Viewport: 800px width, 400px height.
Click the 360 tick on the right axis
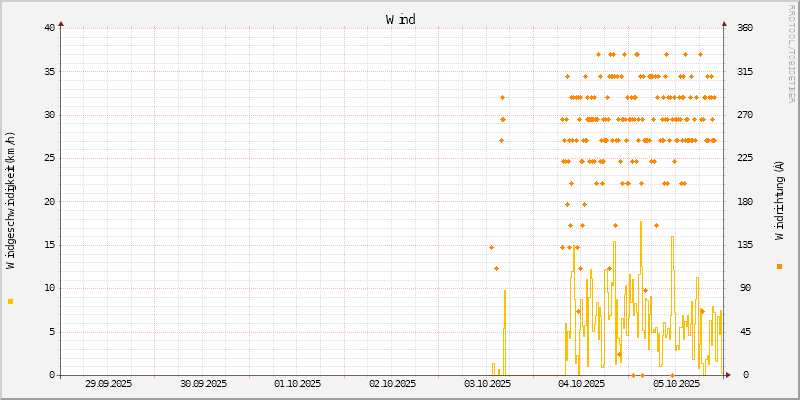point(745,28)
